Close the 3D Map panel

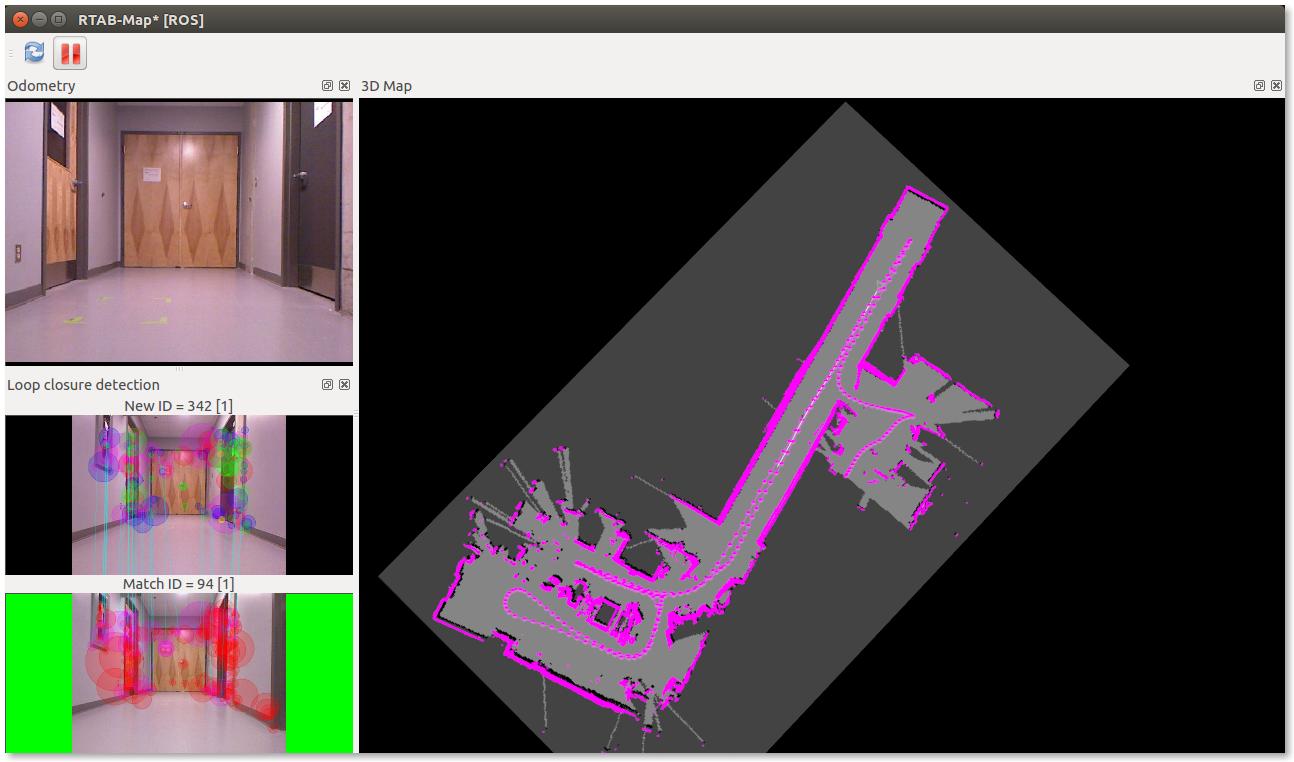[x=1276, y=86]
